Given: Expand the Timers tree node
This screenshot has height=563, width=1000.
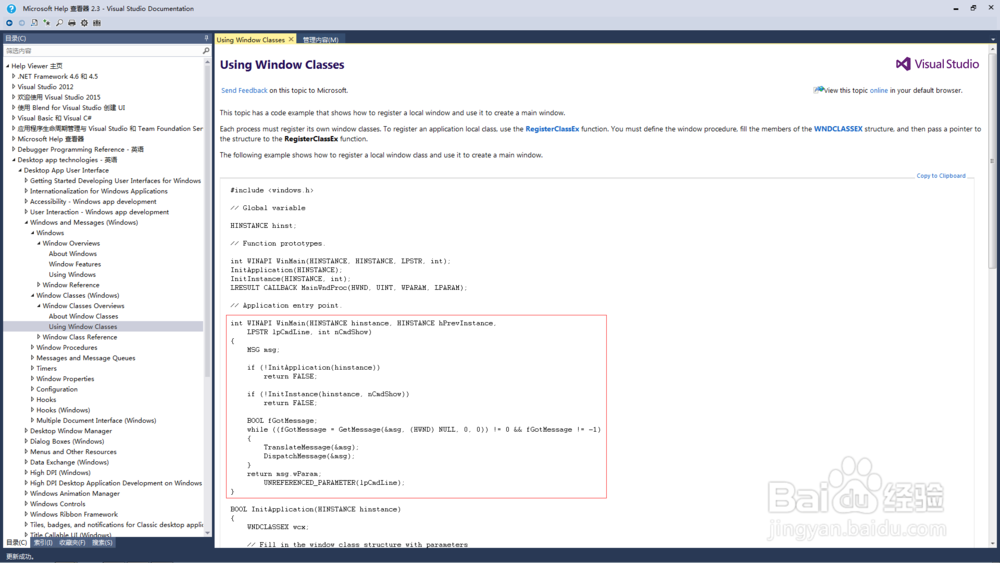Looking at the screenshot, I should (33, 368).
